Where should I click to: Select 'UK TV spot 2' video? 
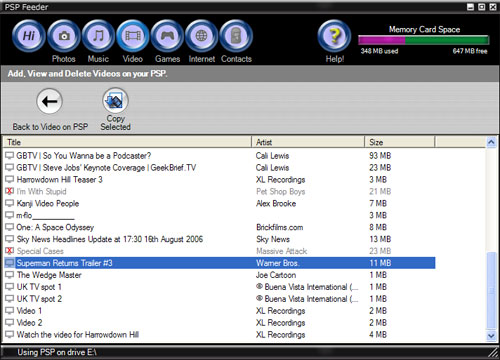click(x=219, y=299)
